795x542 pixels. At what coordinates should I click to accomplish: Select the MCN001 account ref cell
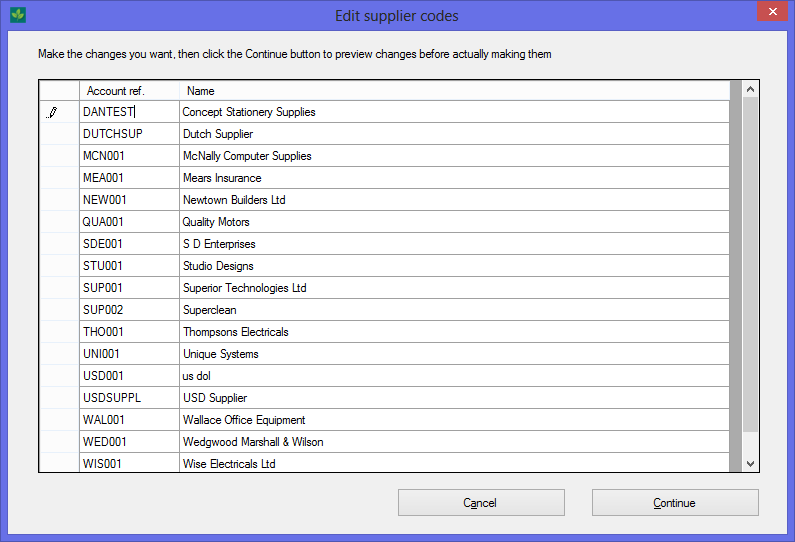coord(129,156)
